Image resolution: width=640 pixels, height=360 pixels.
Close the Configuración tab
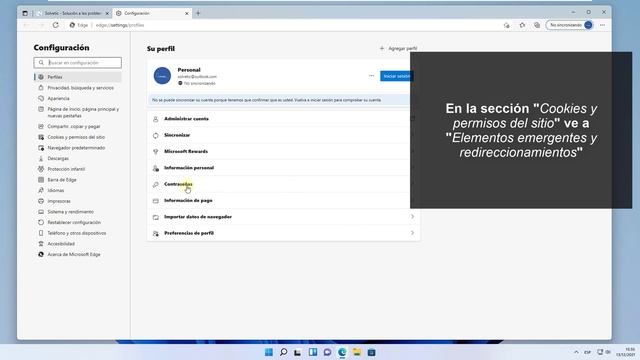click(x=187, y=13)
